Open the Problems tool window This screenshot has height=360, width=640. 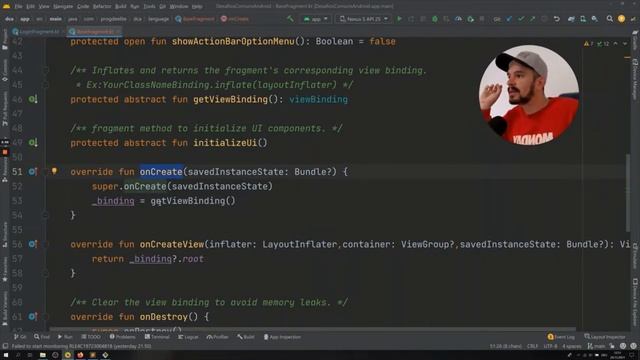tap(122, 337)
